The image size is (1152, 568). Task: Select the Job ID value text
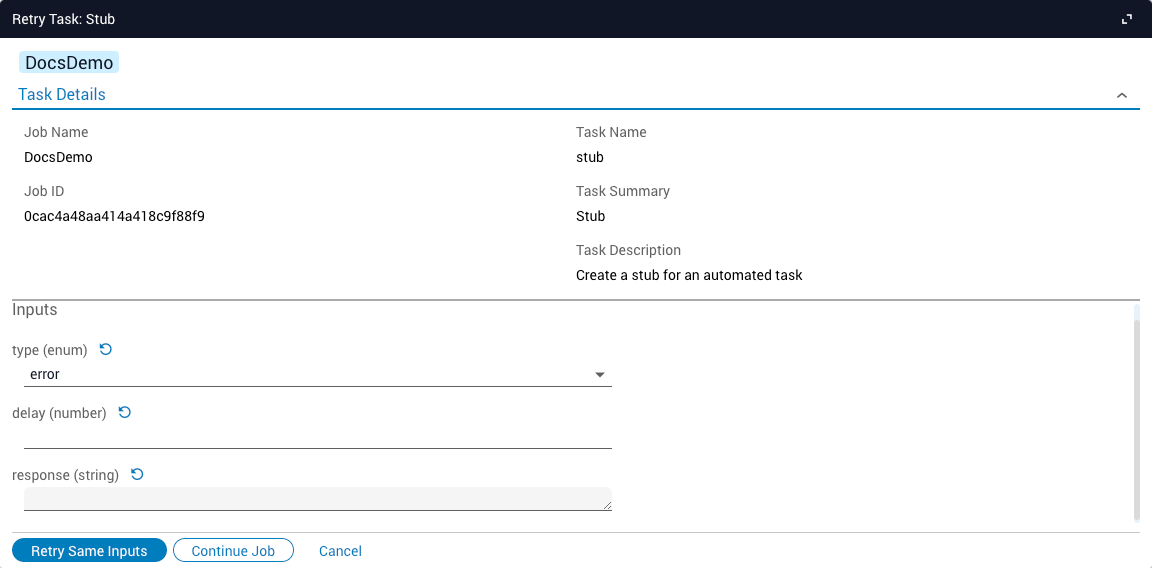point(114,216)
